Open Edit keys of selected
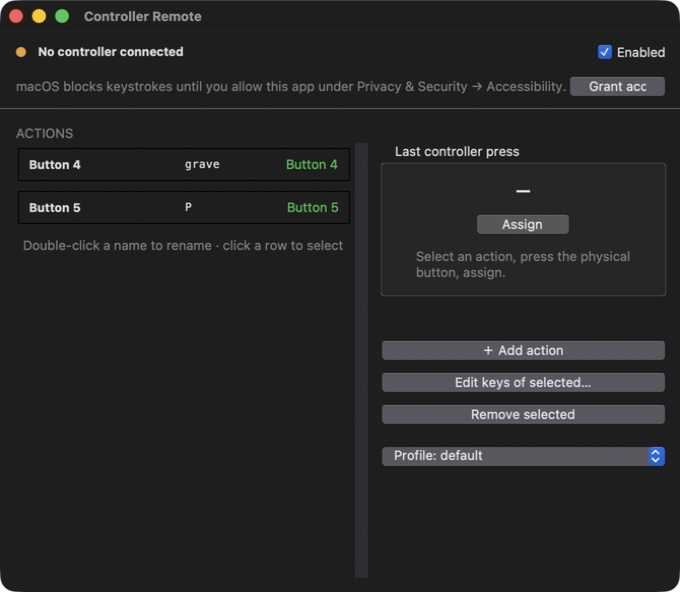Viewport: 680px width, 592px height. (x=523, y=383)
